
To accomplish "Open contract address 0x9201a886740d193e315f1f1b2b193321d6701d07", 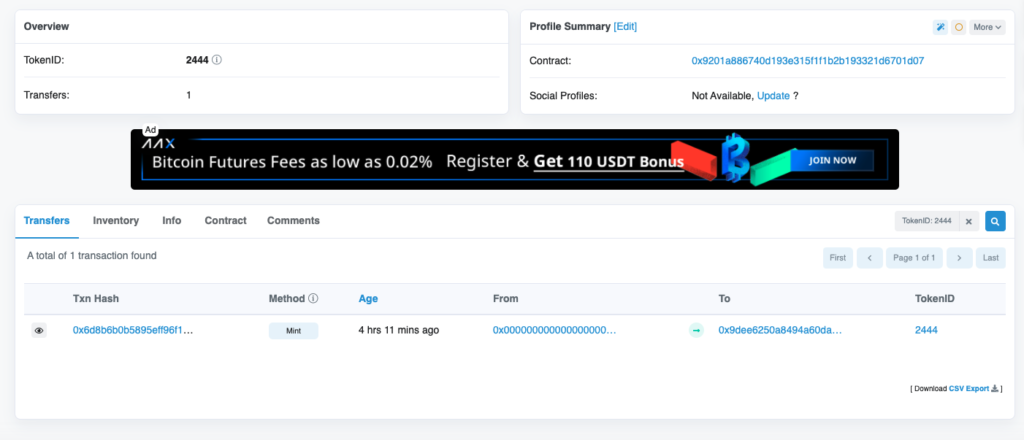I will (808, 61).
